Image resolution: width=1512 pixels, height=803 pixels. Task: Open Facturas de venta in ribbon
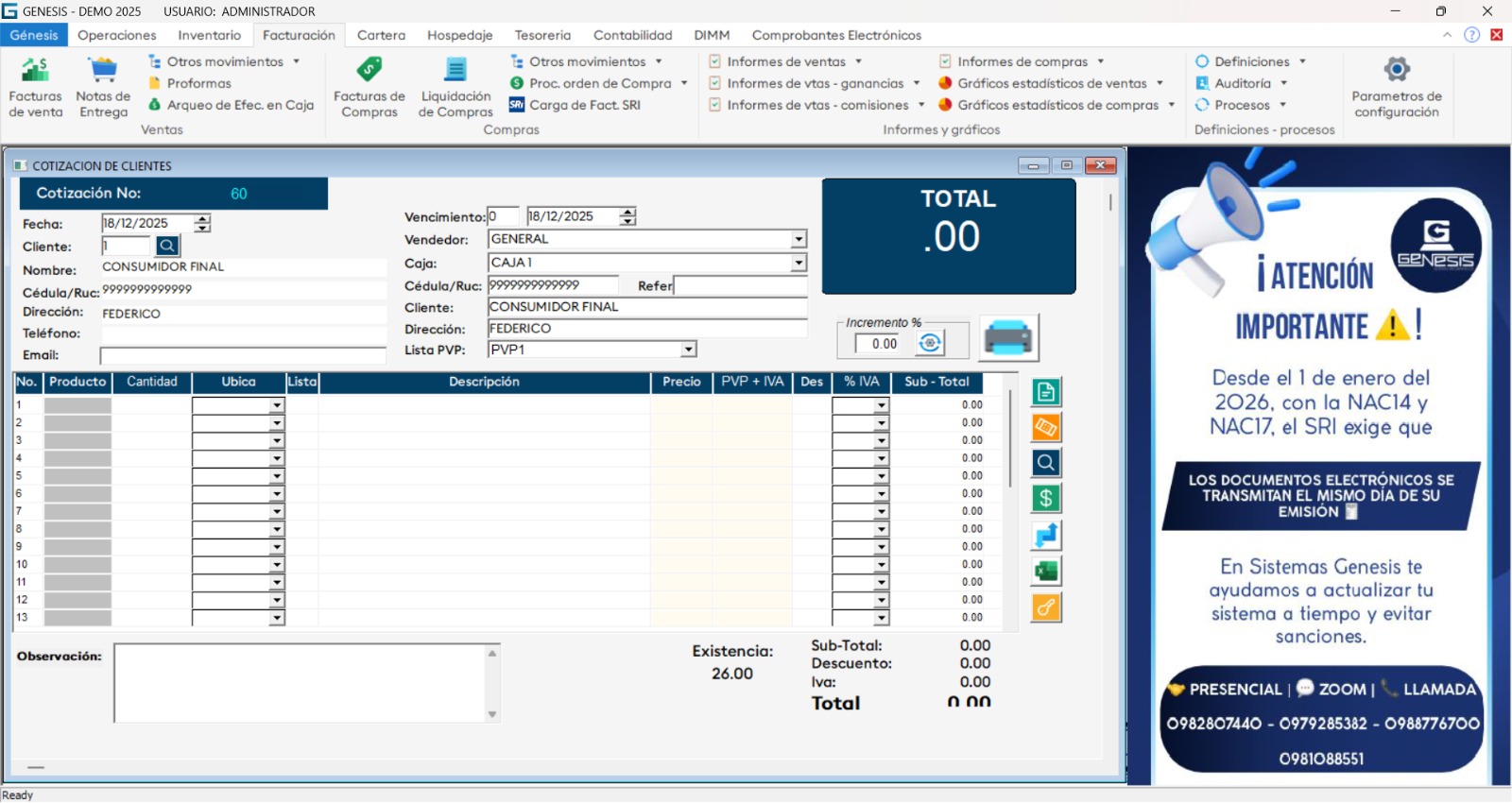point(36,86)
